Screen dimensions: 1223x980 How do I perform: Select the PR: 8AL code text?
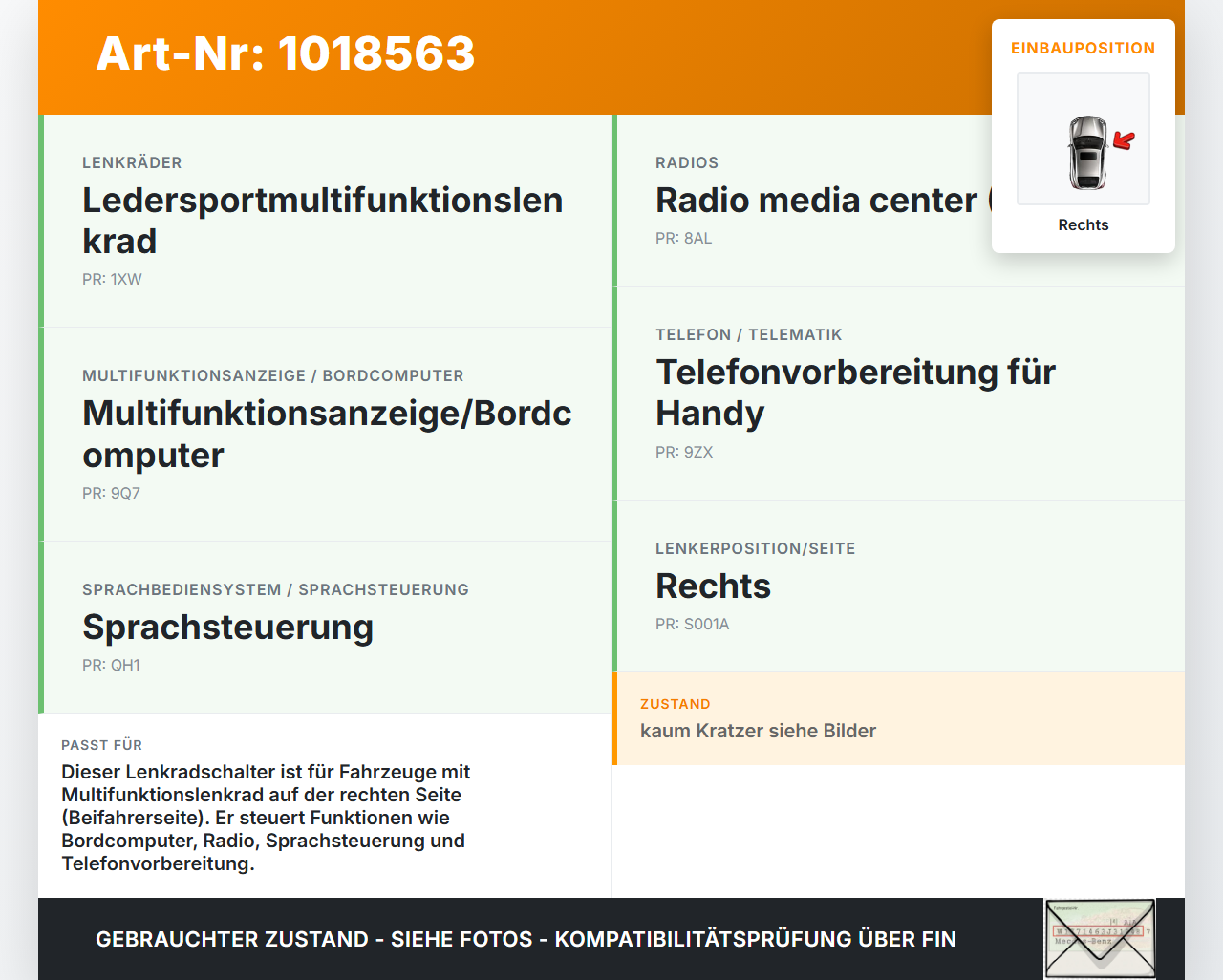pyautogui.click(x=683, y=238)
